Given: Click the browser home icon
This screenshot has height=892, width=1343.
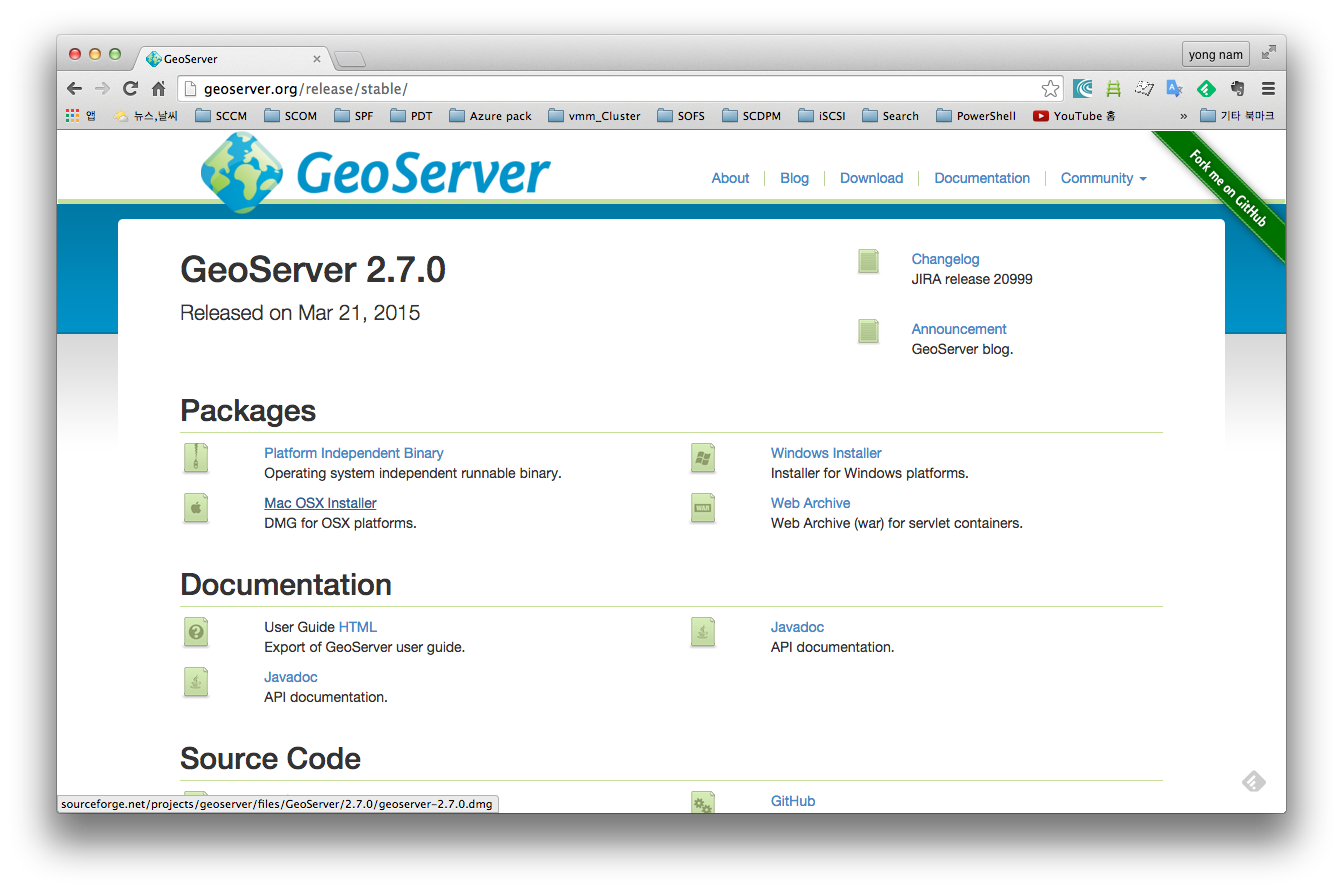Looking at the screenshot, I should (158, 88).
